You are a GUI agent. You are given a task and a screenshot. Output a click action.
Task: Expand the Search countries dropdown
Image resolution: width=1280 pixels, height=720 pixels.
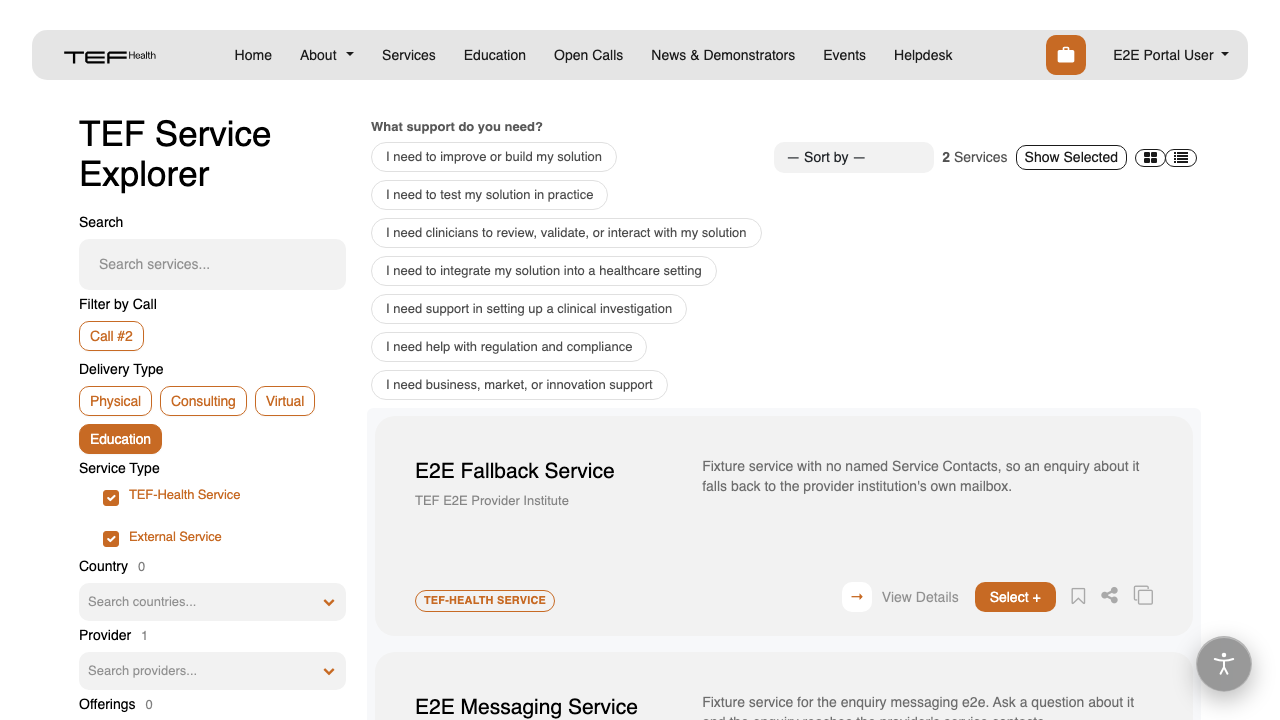pyautogui.click(x=212, y=602)
